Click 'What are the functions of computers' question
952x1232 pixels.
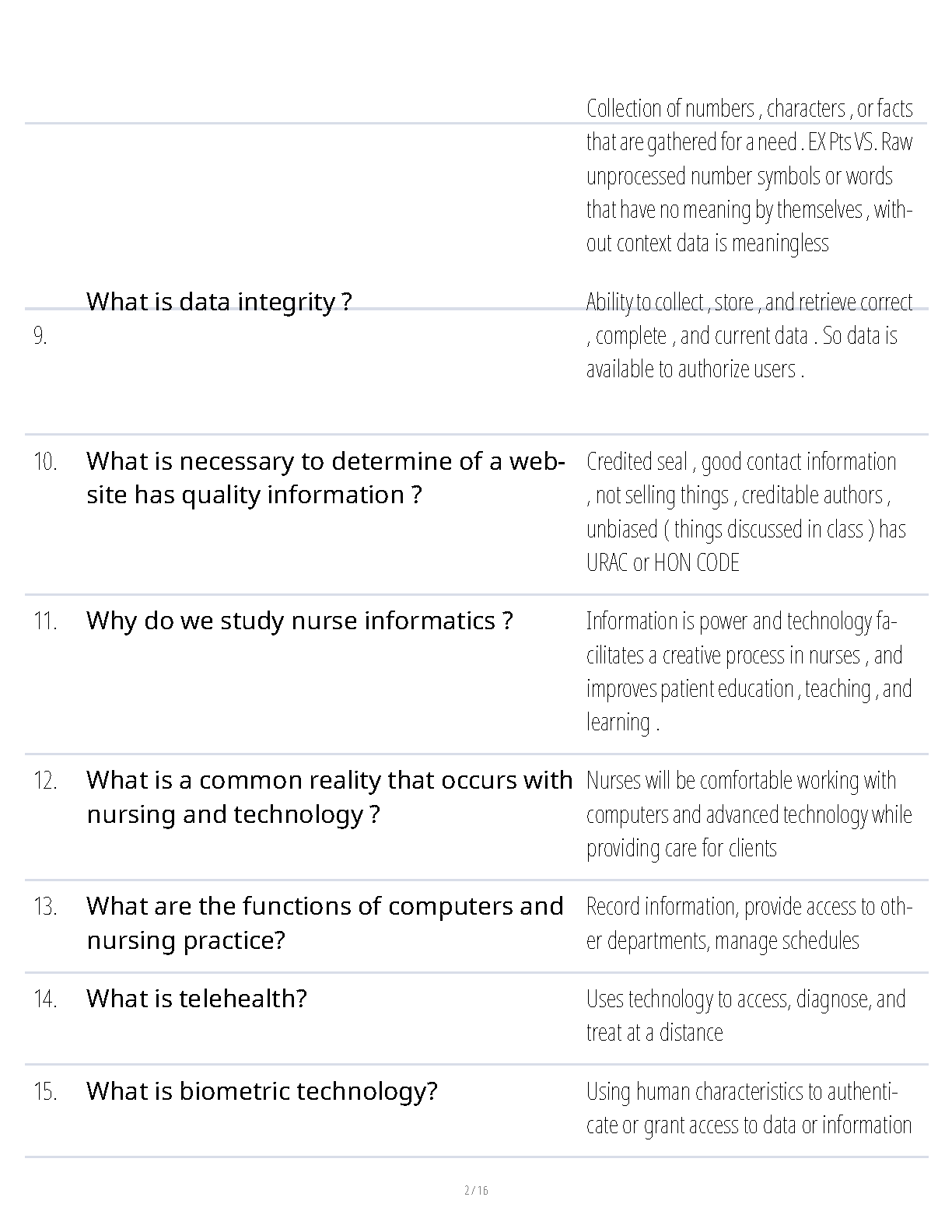tap(325, 923)
